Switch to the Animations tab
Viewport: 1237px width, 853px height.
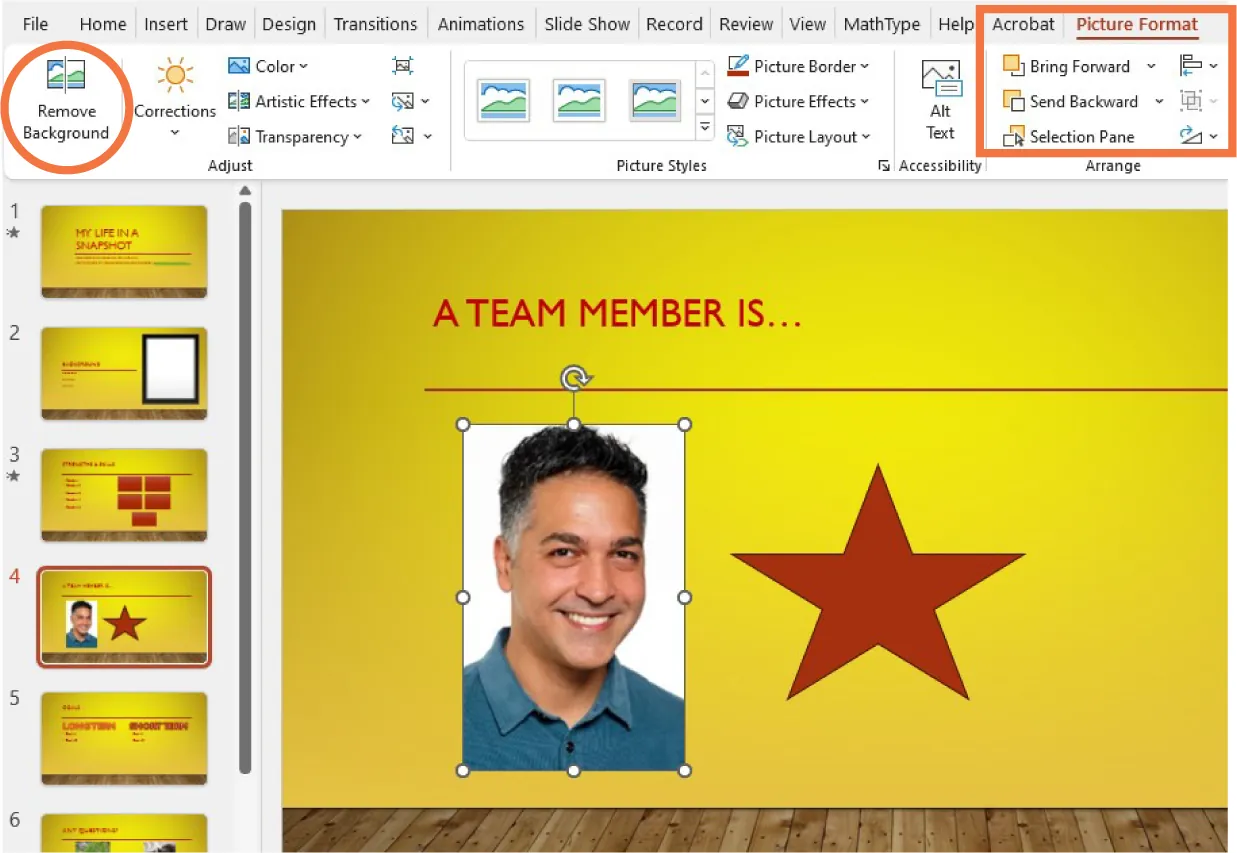(x=481, y=23)
